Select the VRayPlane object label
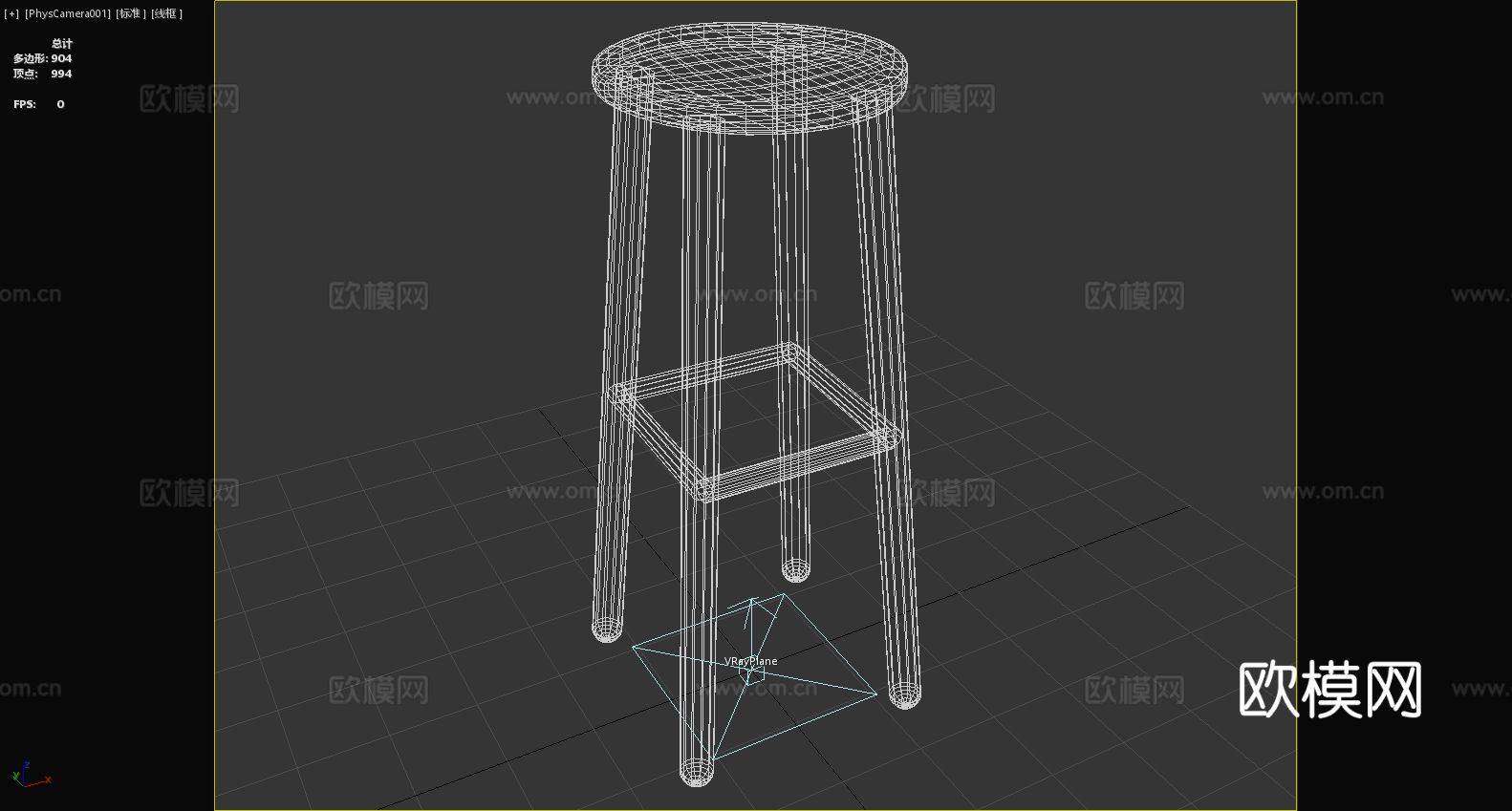The width and height of the screenshot is (1512, 811). (750, 661)
